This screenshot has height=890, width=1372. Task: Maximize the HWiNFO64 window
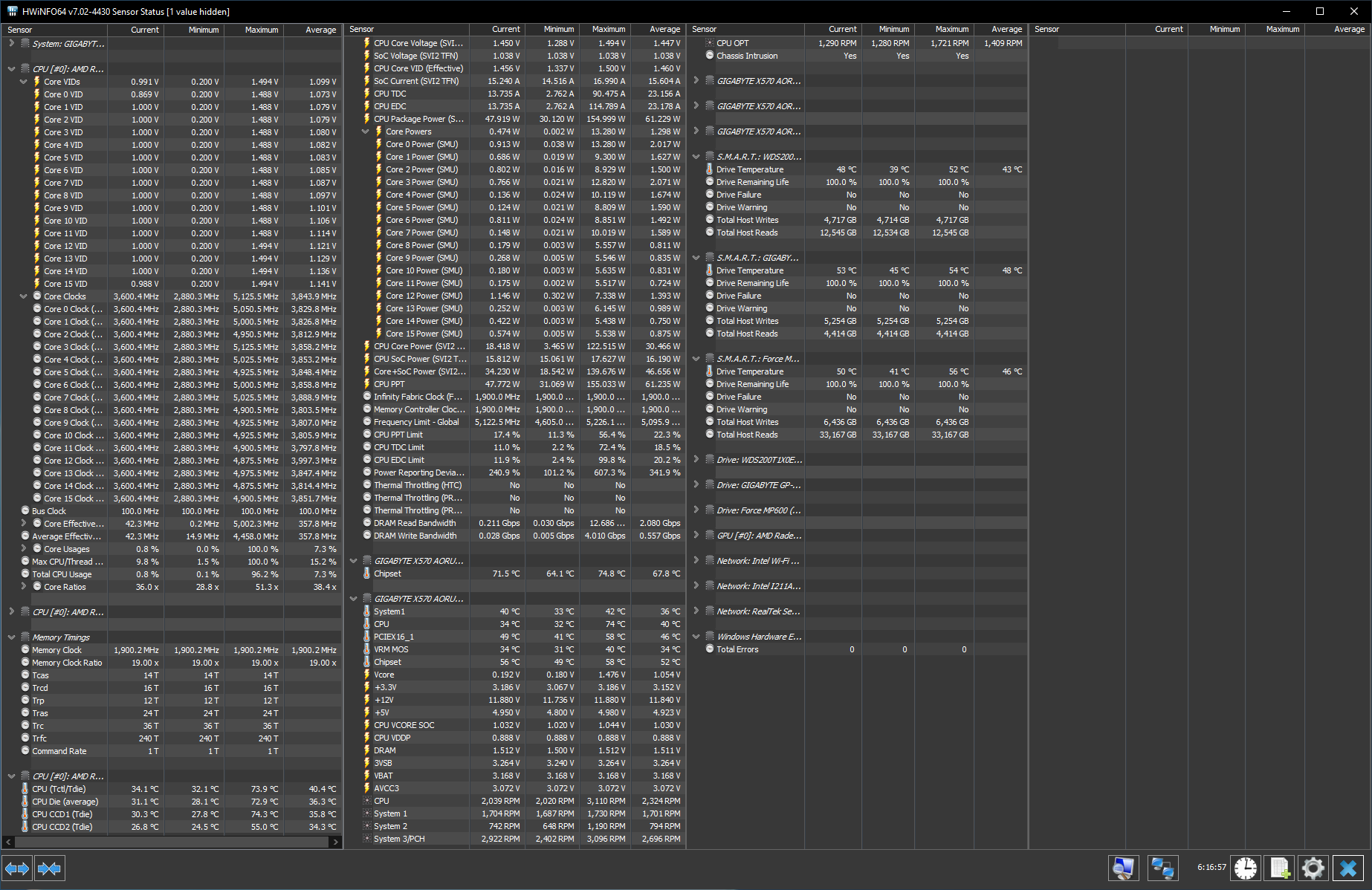coord(1320,11)
